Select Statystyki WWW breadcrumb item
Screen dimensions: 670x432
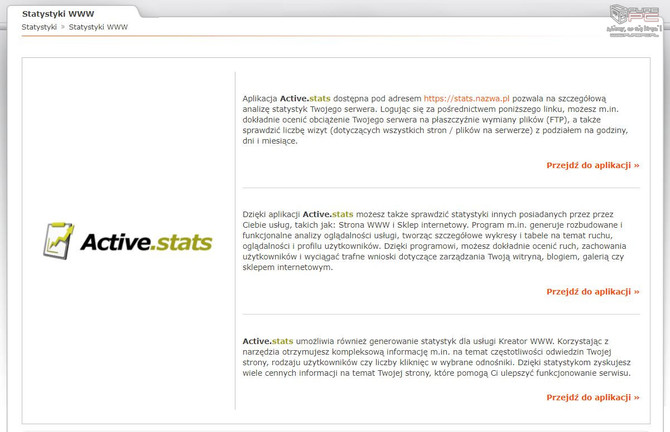point(98,27)
